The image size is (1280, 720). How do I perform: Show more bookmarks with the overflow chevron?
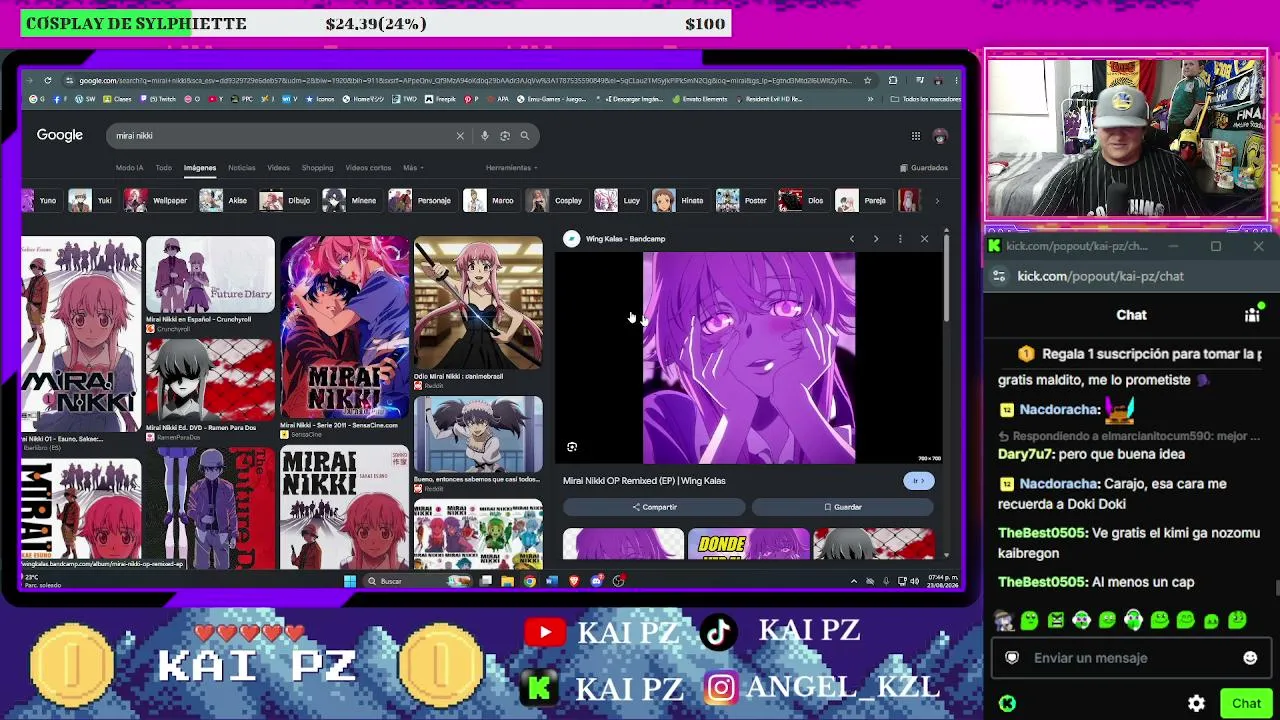click(870, 99)
